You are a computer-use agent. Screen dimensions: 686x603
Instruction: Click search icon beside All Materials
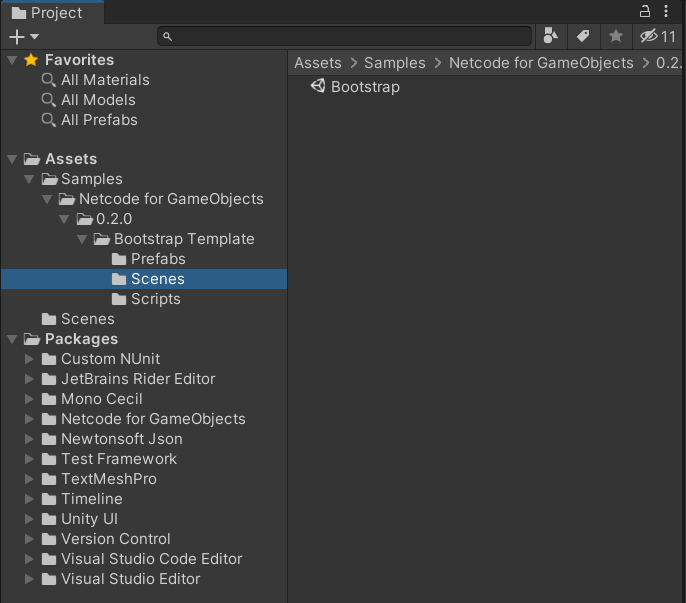tap(49, 80)
